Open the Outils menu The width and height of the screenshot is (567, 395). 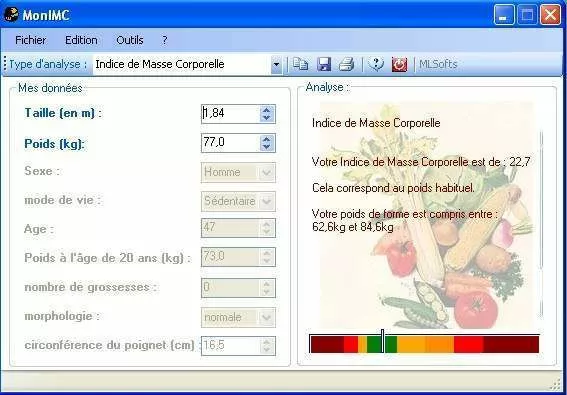(x=130, y=40)
